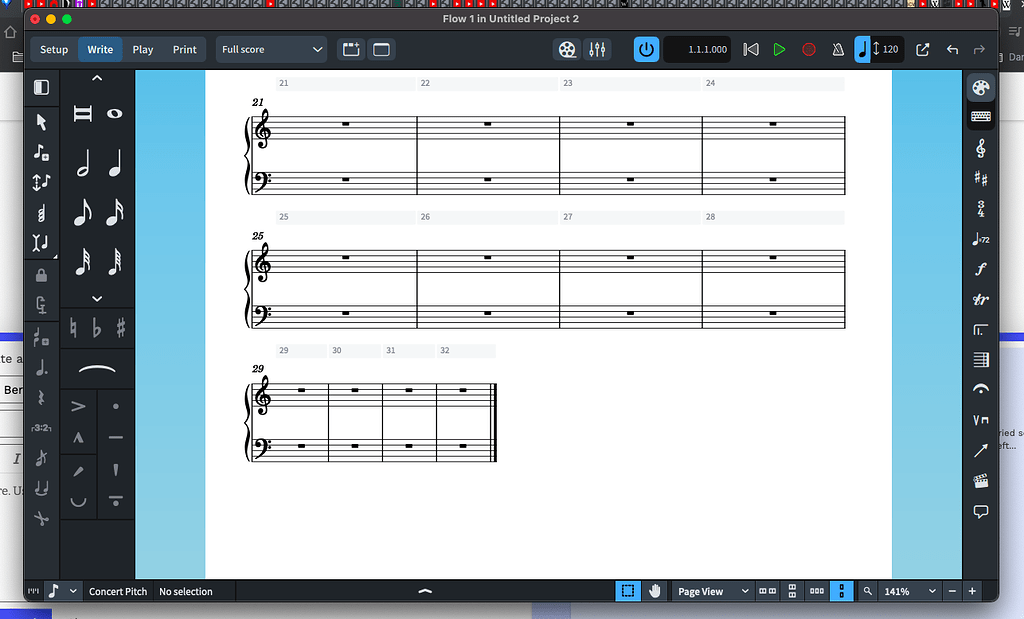This screenshot has width=1024, height=619.
Task: Open the Ornaments panel
Action: tap(981, 299)
